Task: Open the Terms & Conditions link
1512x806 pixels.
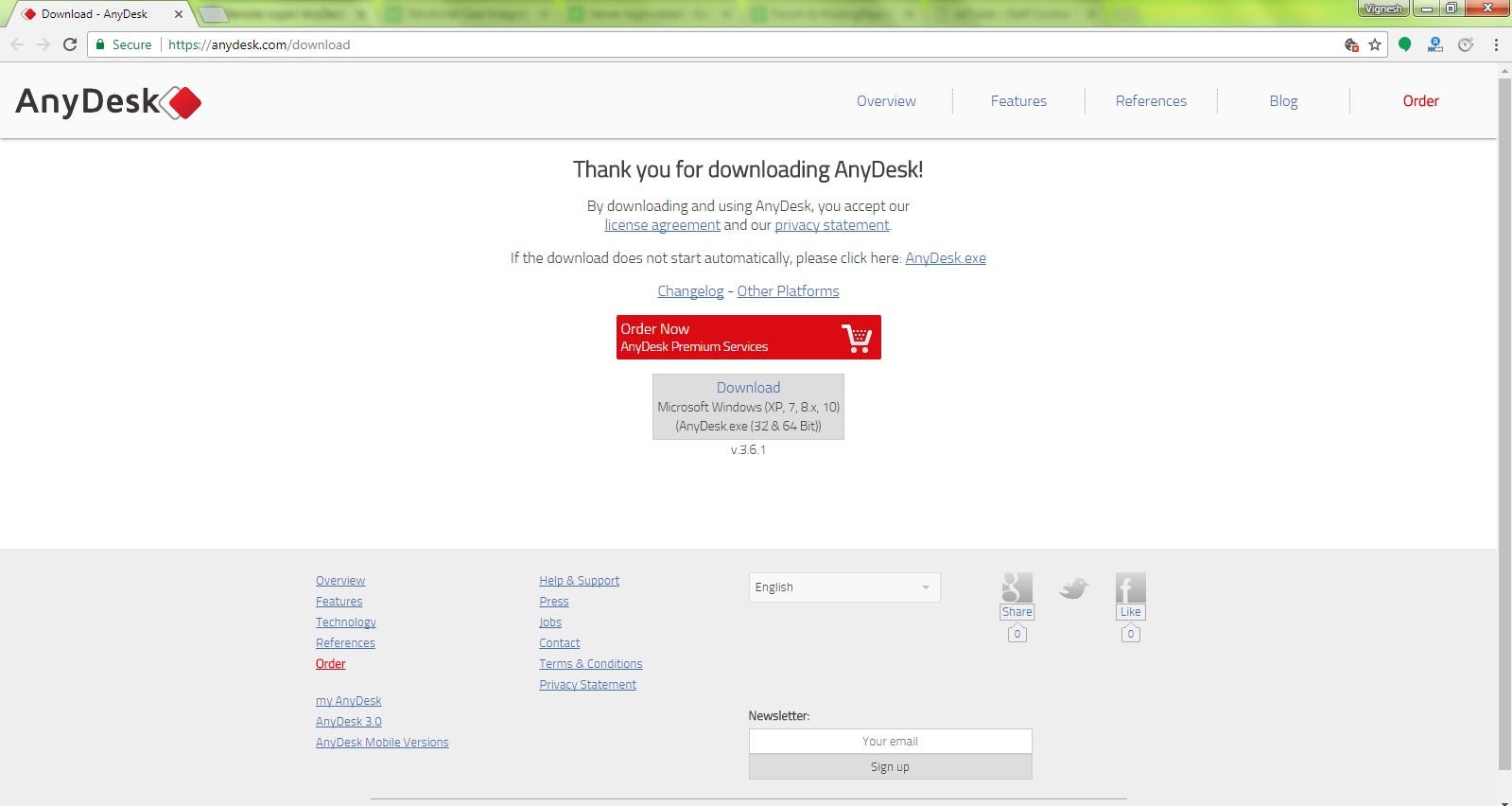Action: coord(591,664)
